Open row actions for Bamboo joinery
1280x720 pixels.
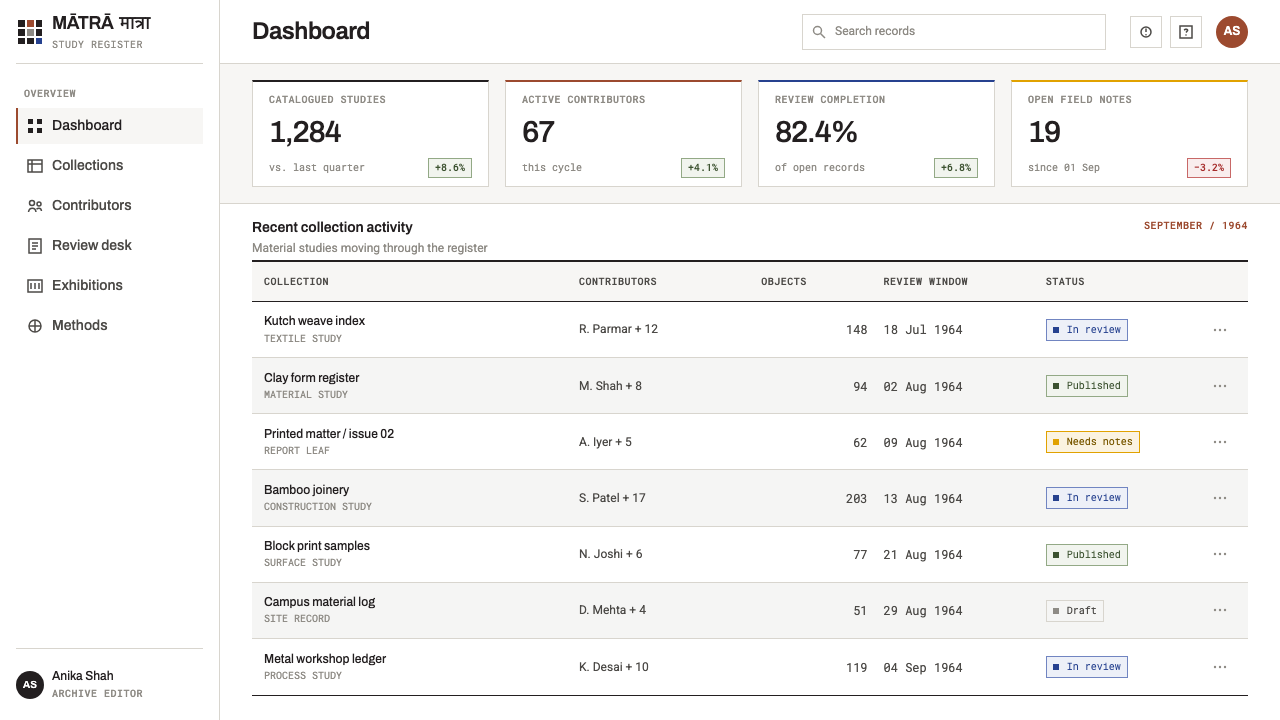(x=1220, y=498)
